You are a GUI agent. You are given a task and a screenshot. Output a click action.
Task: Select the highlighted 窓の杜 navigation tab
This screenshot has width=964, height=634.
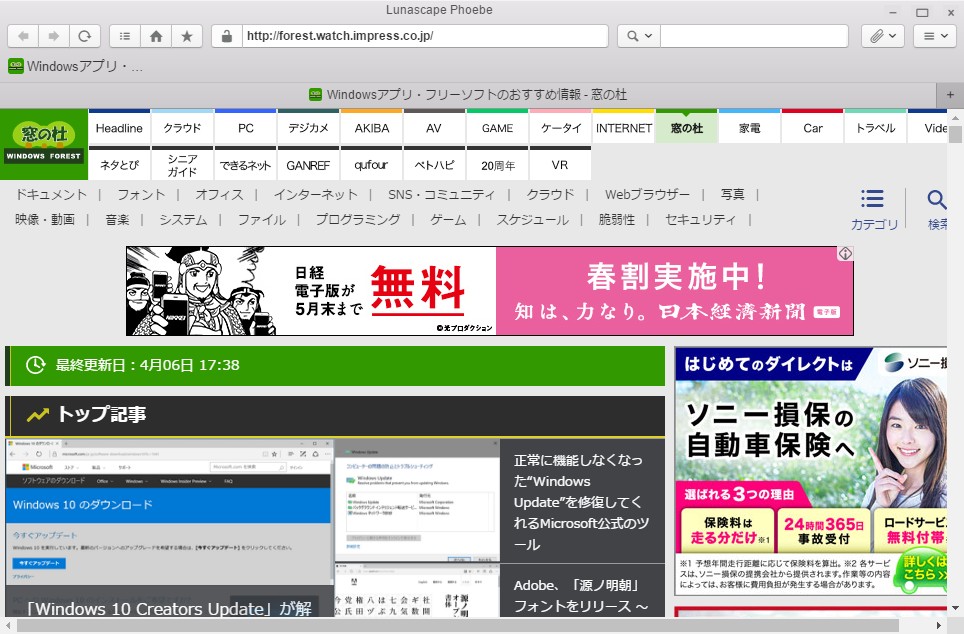click(x=687, y=128)
